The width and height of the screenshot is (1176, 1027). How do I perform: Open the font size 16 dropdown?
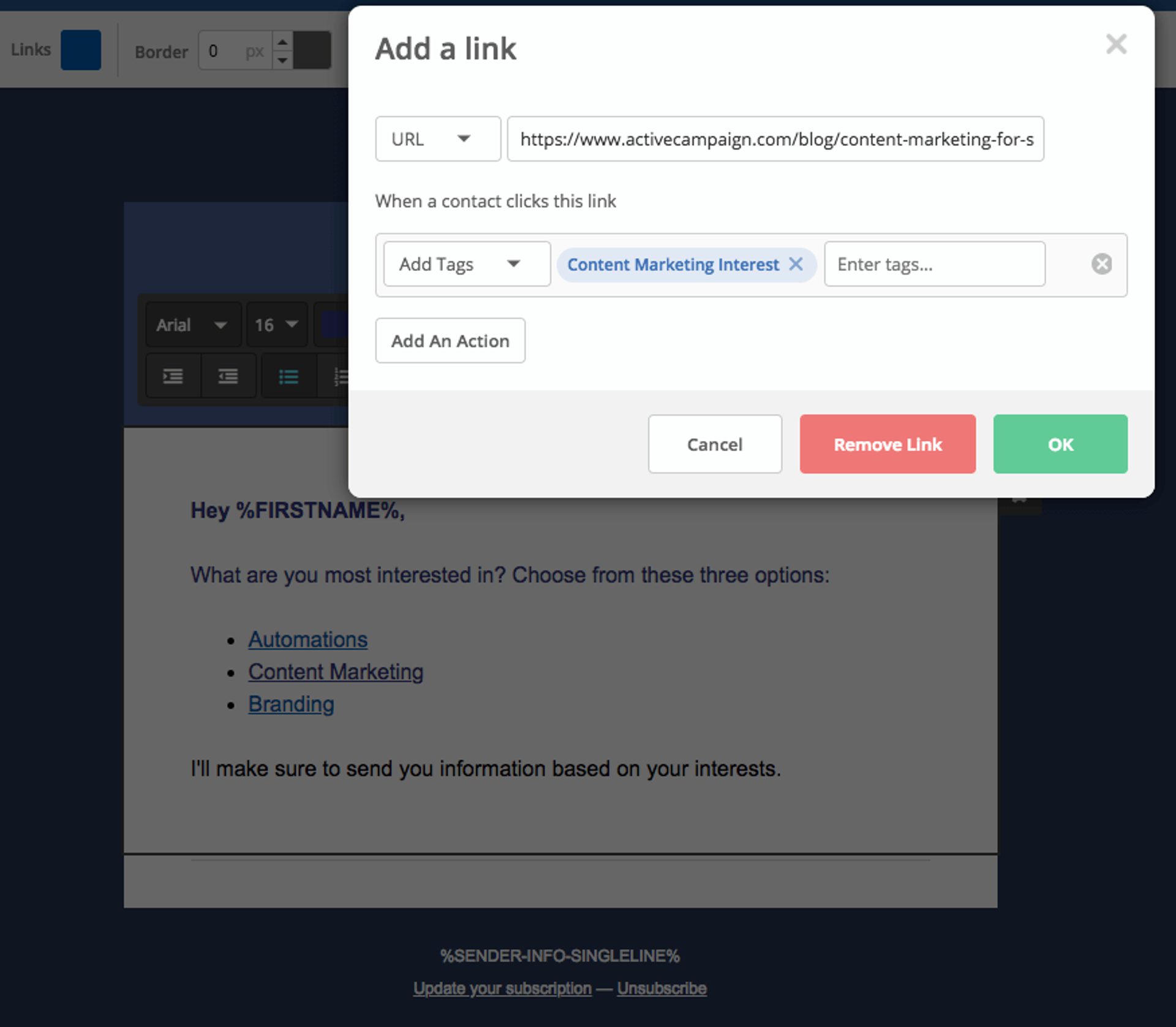[276, 325]
